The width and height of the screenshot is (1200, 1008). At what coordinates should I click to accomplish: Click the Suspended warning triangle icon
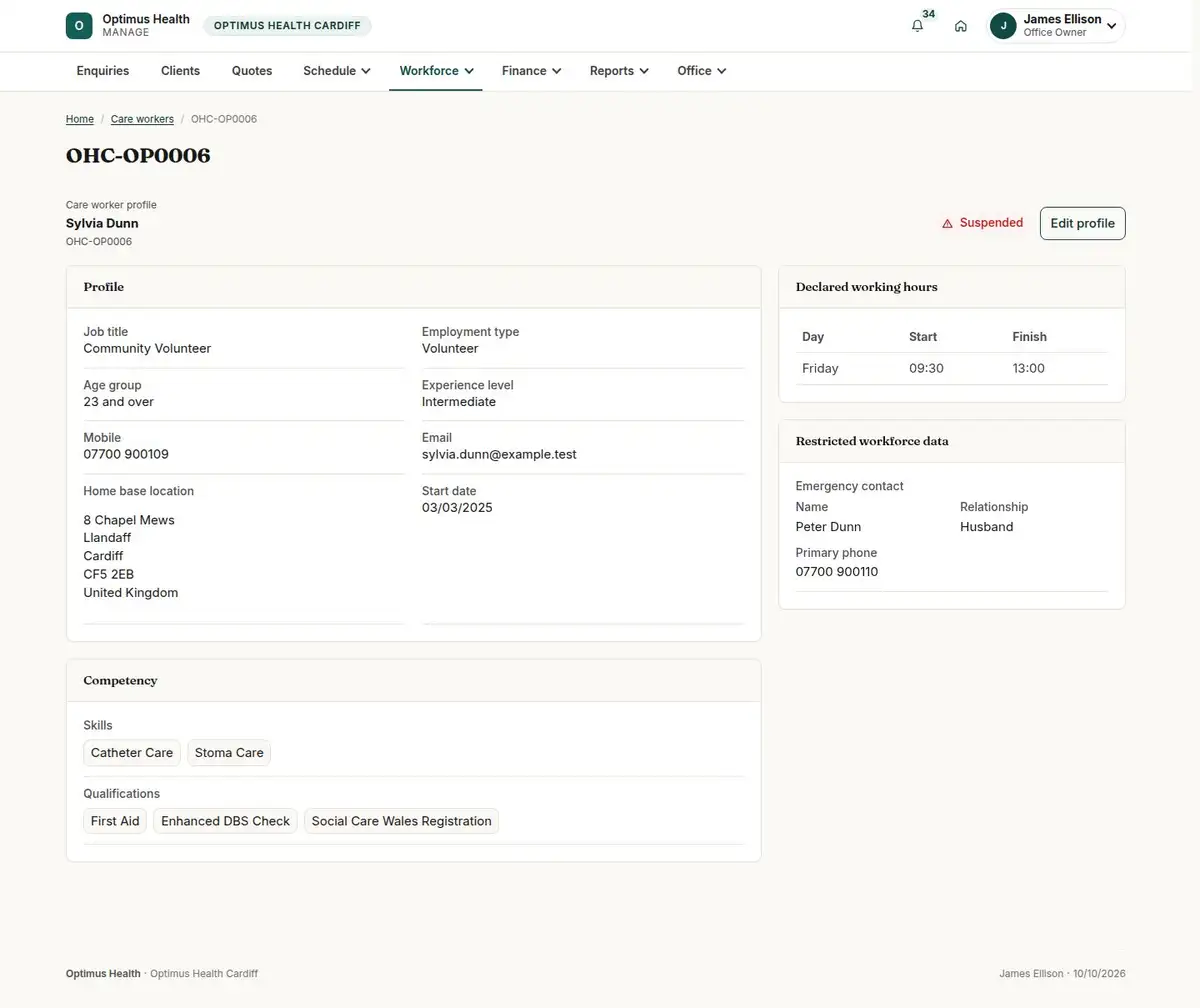tap(947, 223)
